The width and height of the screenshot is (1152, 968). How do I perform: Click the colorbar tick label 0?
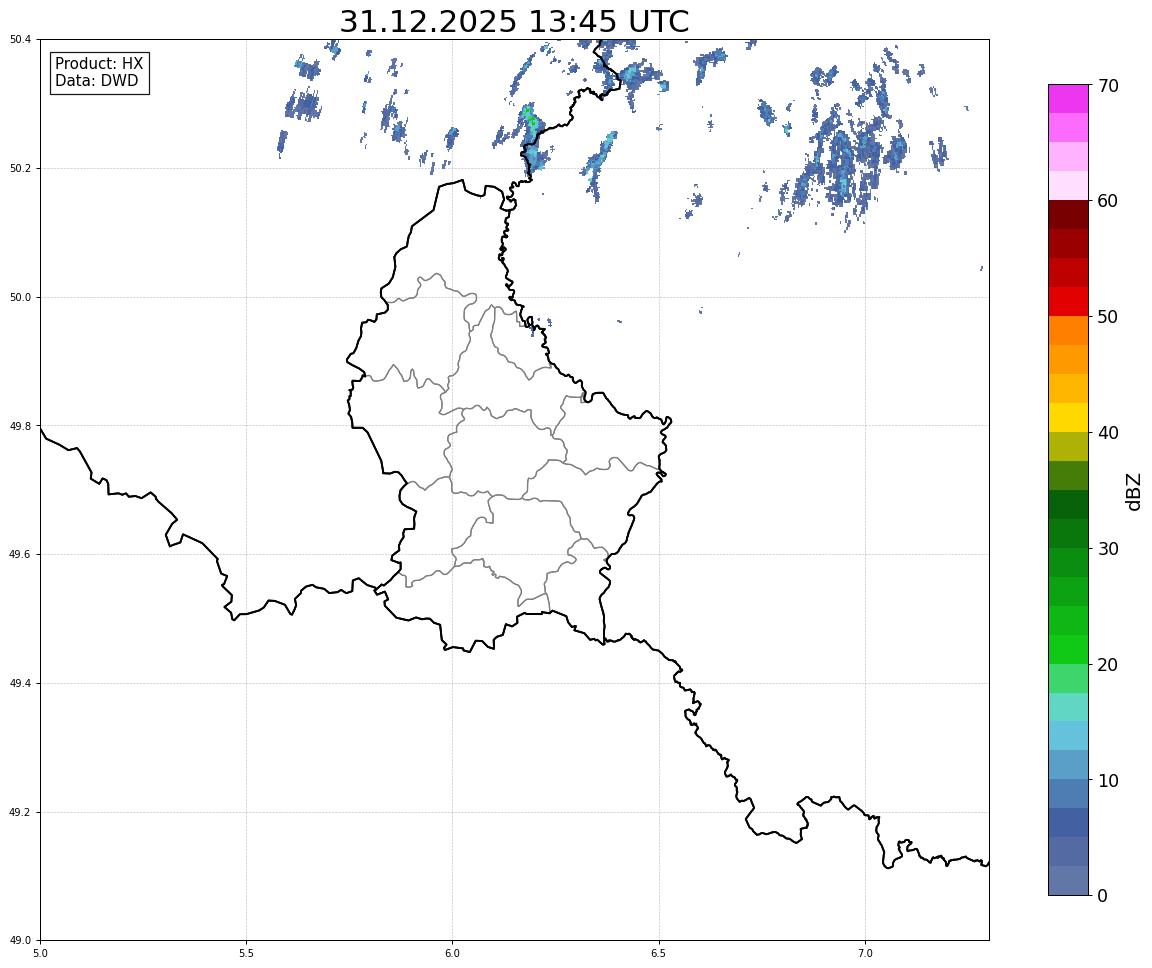(1103, 895)
